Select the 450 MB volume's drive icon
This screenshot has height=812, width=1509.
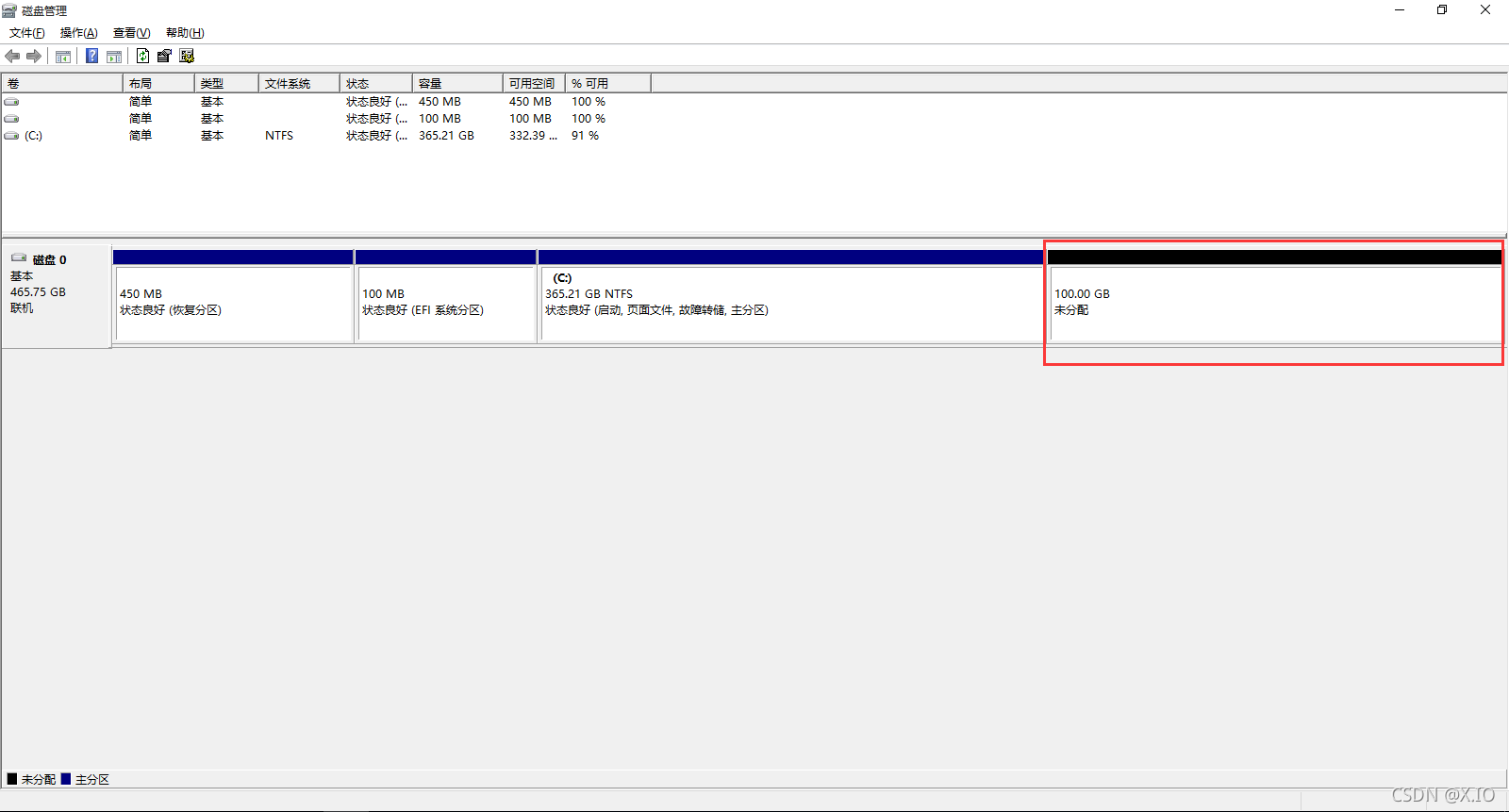(11, 102)
